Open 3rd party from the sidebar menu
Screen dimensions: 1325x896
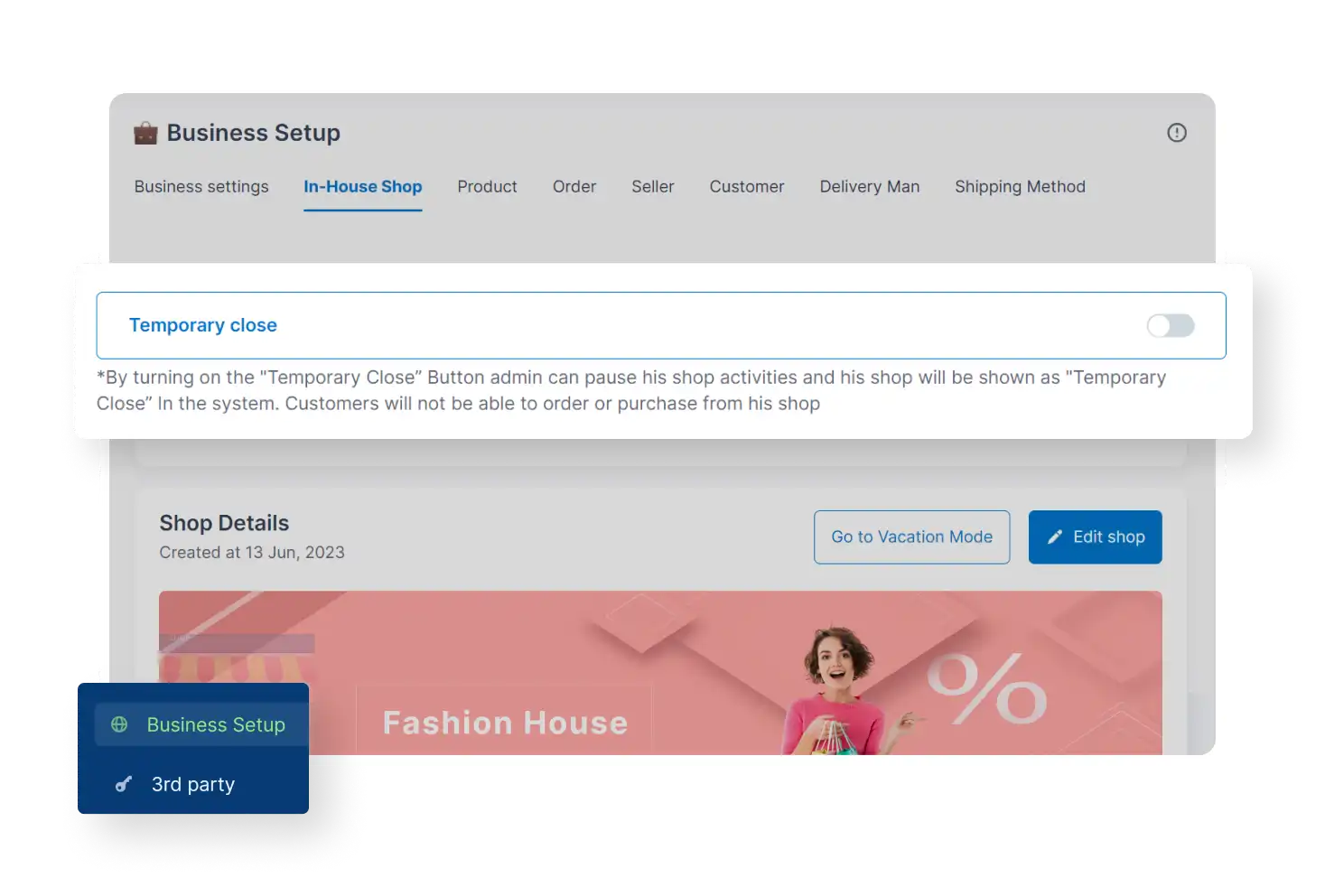[192, 784]
